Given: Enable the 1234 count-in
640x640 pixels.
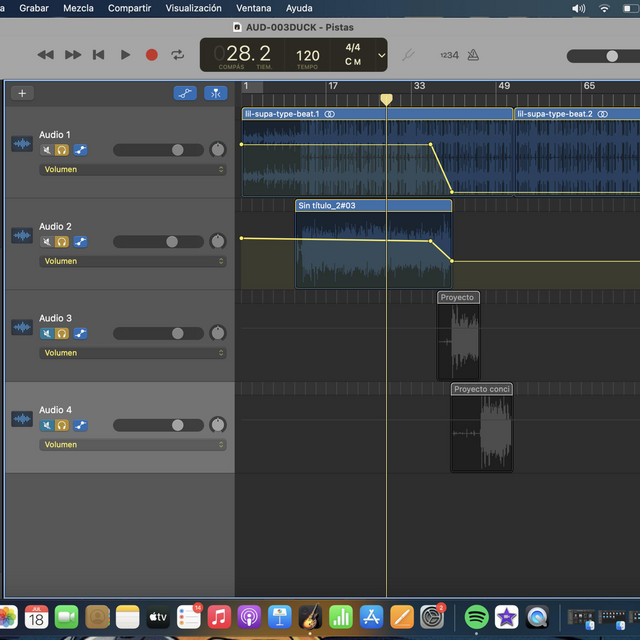Looking at the screenshot, I should (448, 55).
